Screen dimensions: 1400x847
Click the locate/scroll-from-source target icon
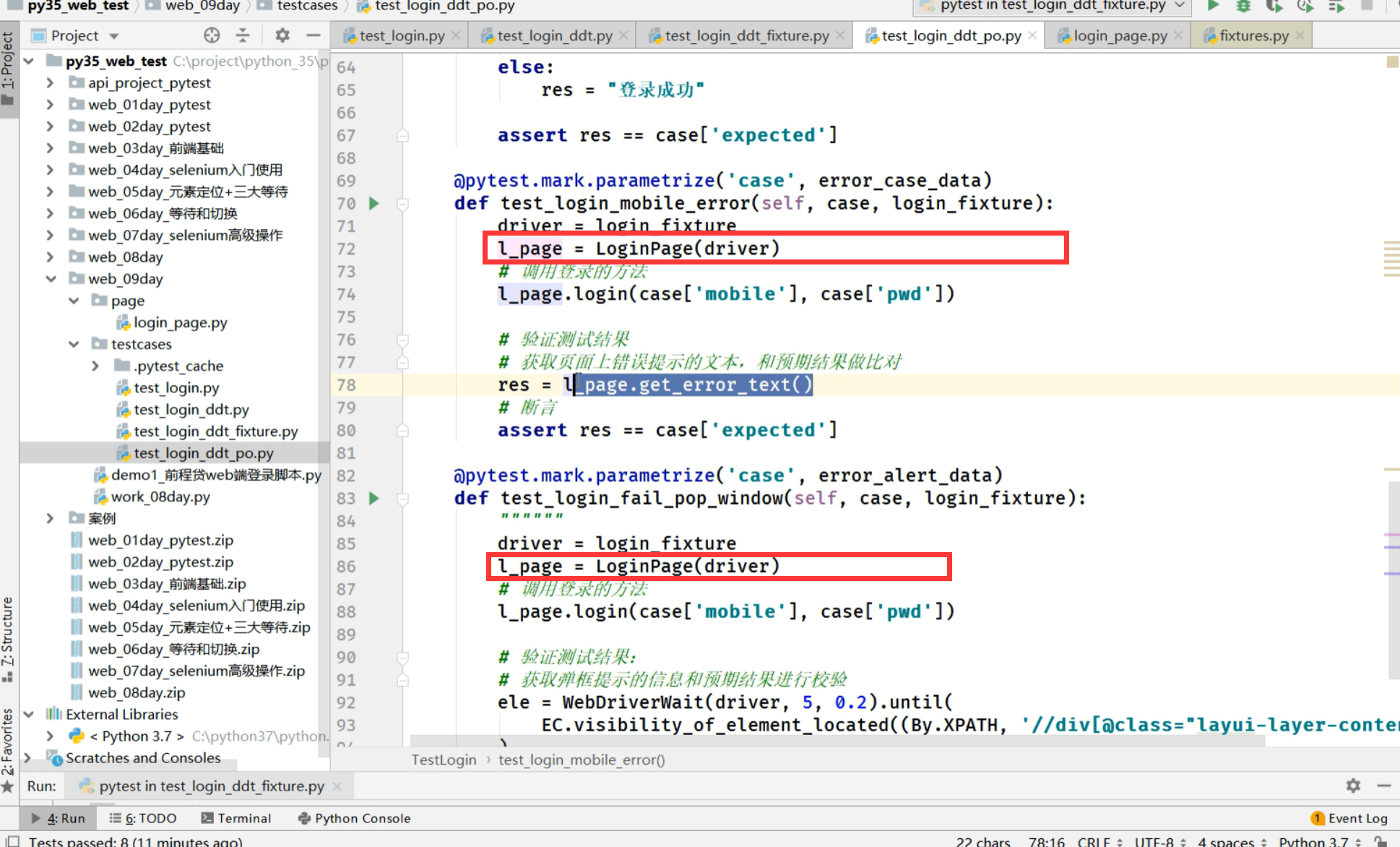click(x=211, y=35)
